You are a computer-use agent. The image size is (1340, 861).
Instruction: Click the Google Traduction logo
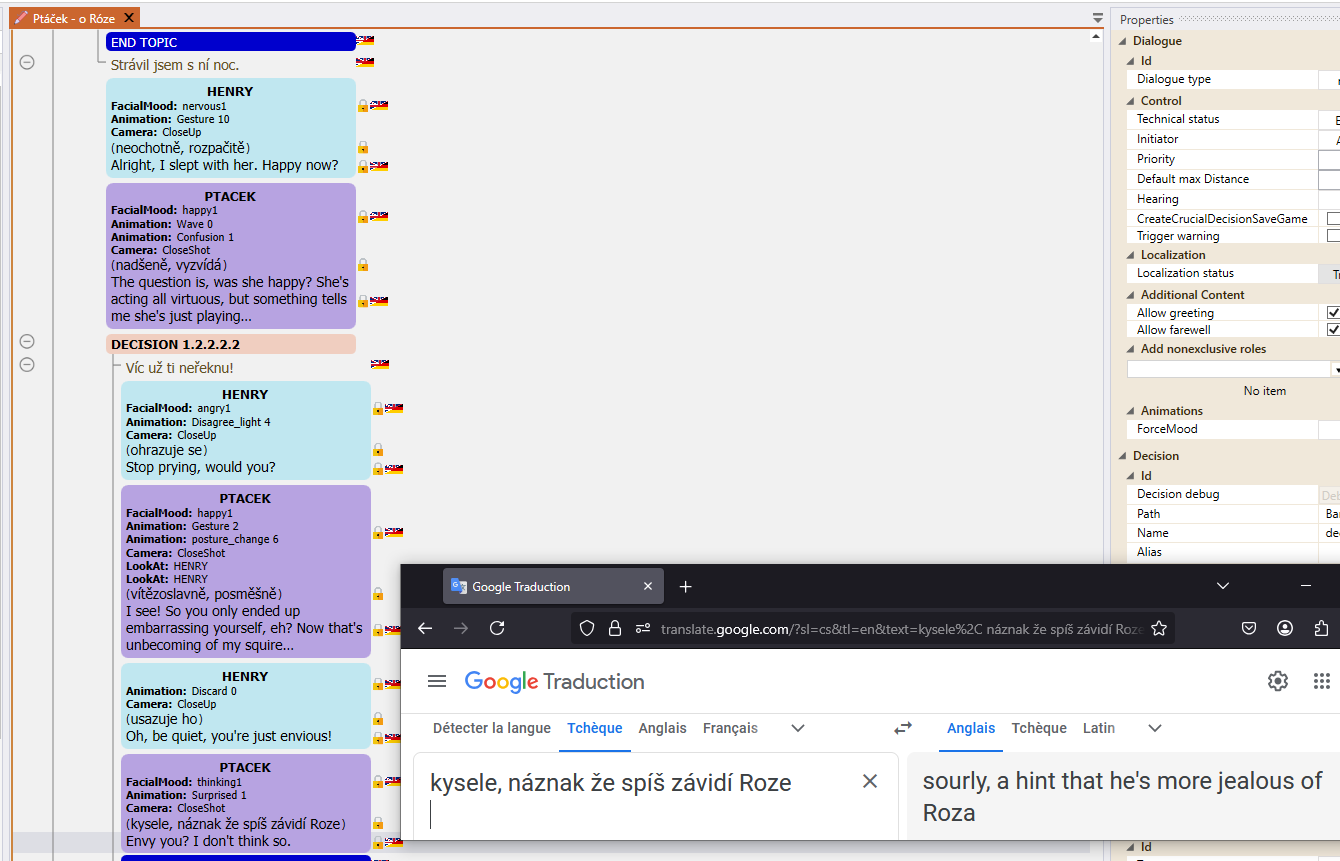click(x=555, y=681)
